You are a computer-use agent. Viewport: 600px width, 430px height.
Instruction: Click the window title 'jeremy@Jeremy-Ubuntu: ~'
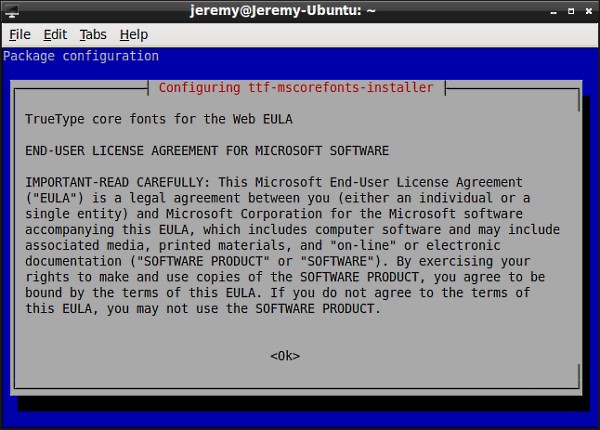(x=282, y=10)
